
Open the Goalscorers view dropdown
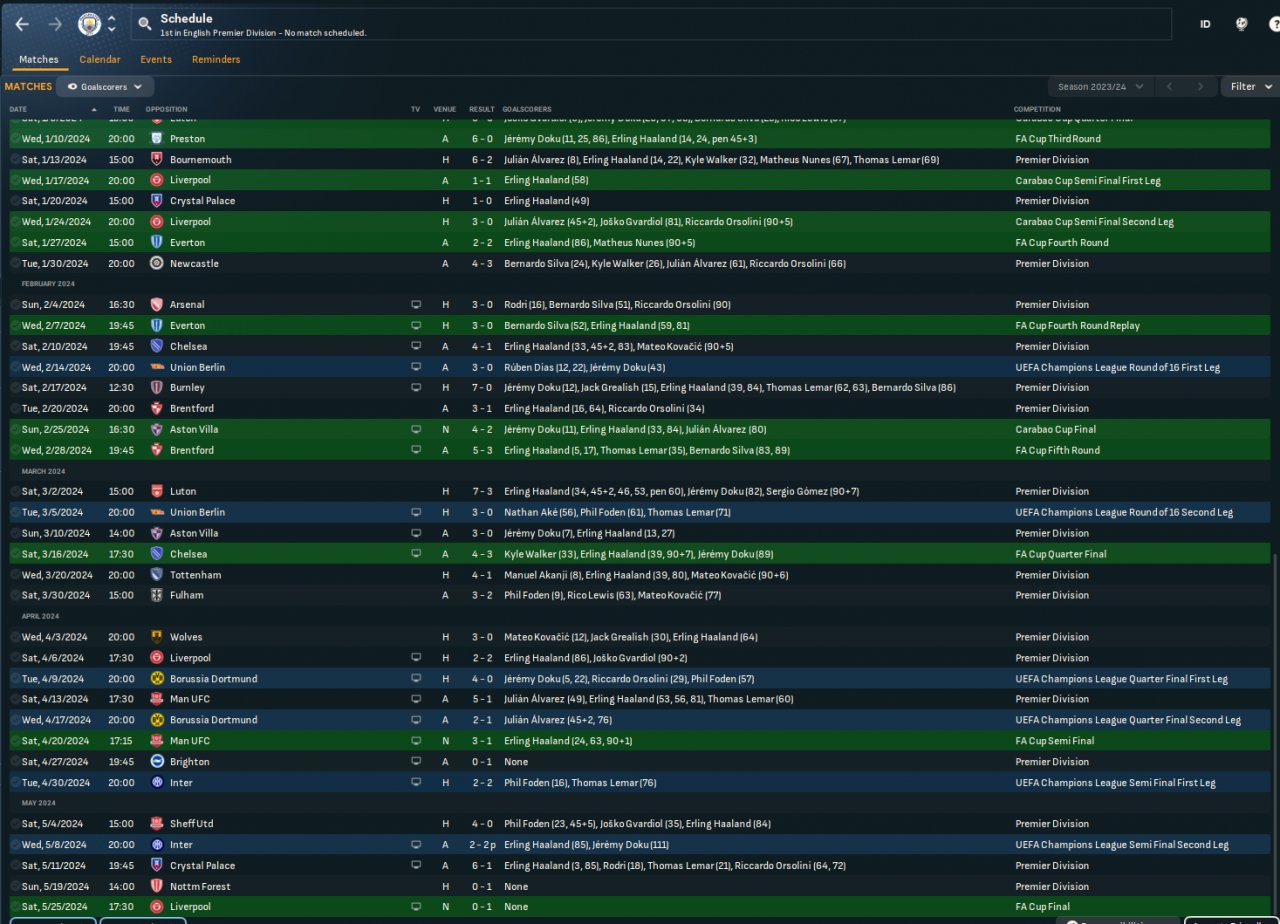[x=105, y=87]
